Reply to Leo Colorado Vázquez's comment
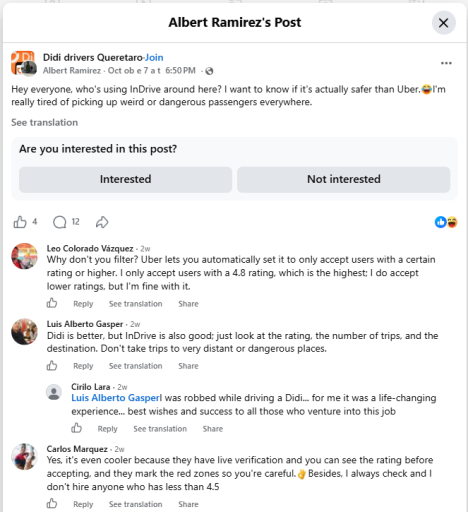Screen dimensions: 468x512 tap(83, 304)
